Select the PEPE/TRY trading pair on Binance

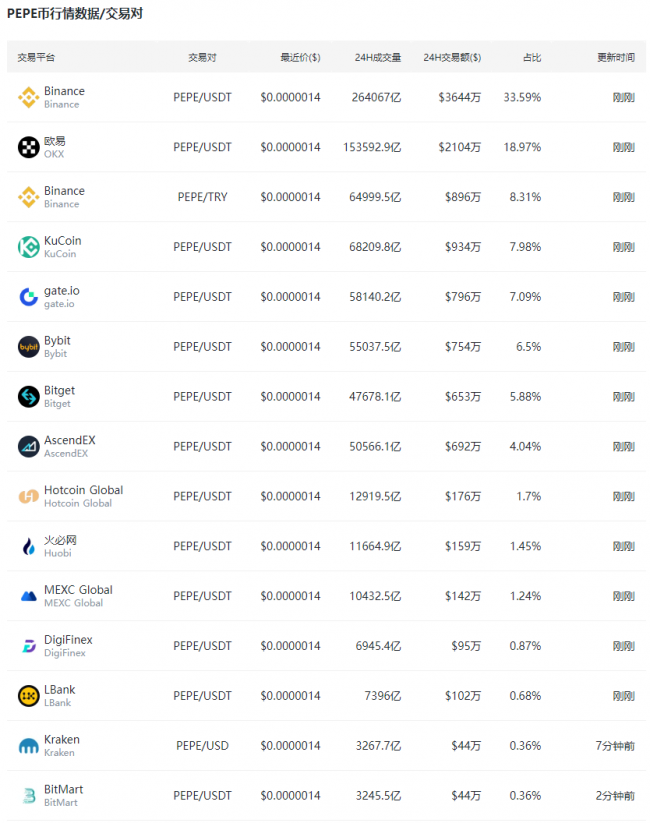202,197
